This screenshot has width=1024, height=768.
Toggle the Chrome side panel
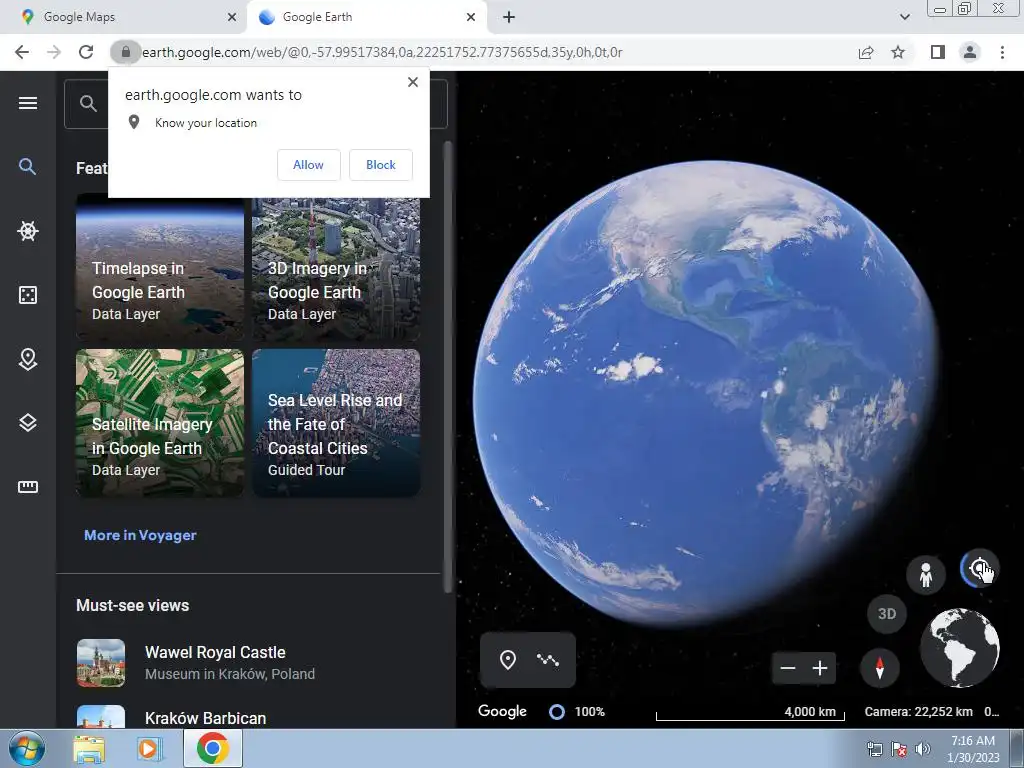938,52
